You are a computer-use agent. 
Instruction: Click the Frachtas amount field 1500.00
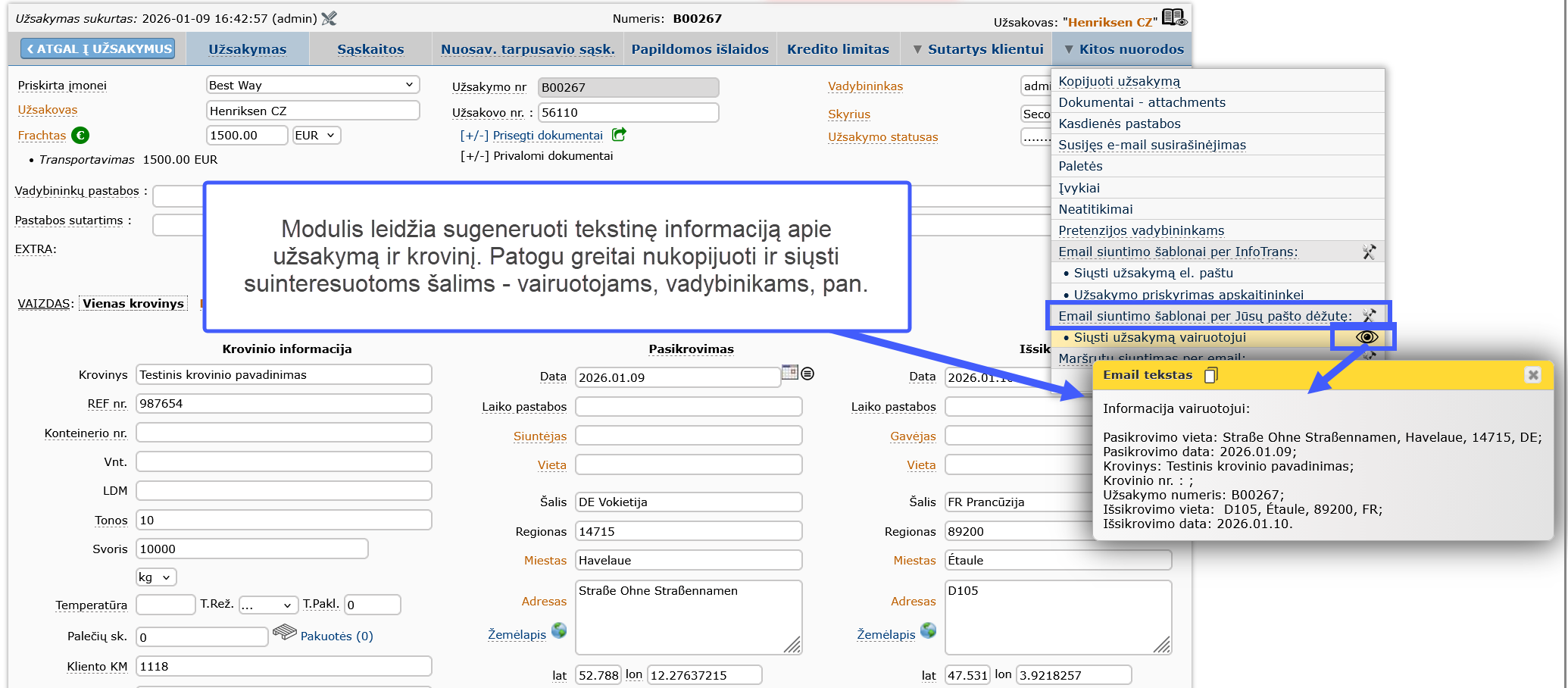pos(247,136)
